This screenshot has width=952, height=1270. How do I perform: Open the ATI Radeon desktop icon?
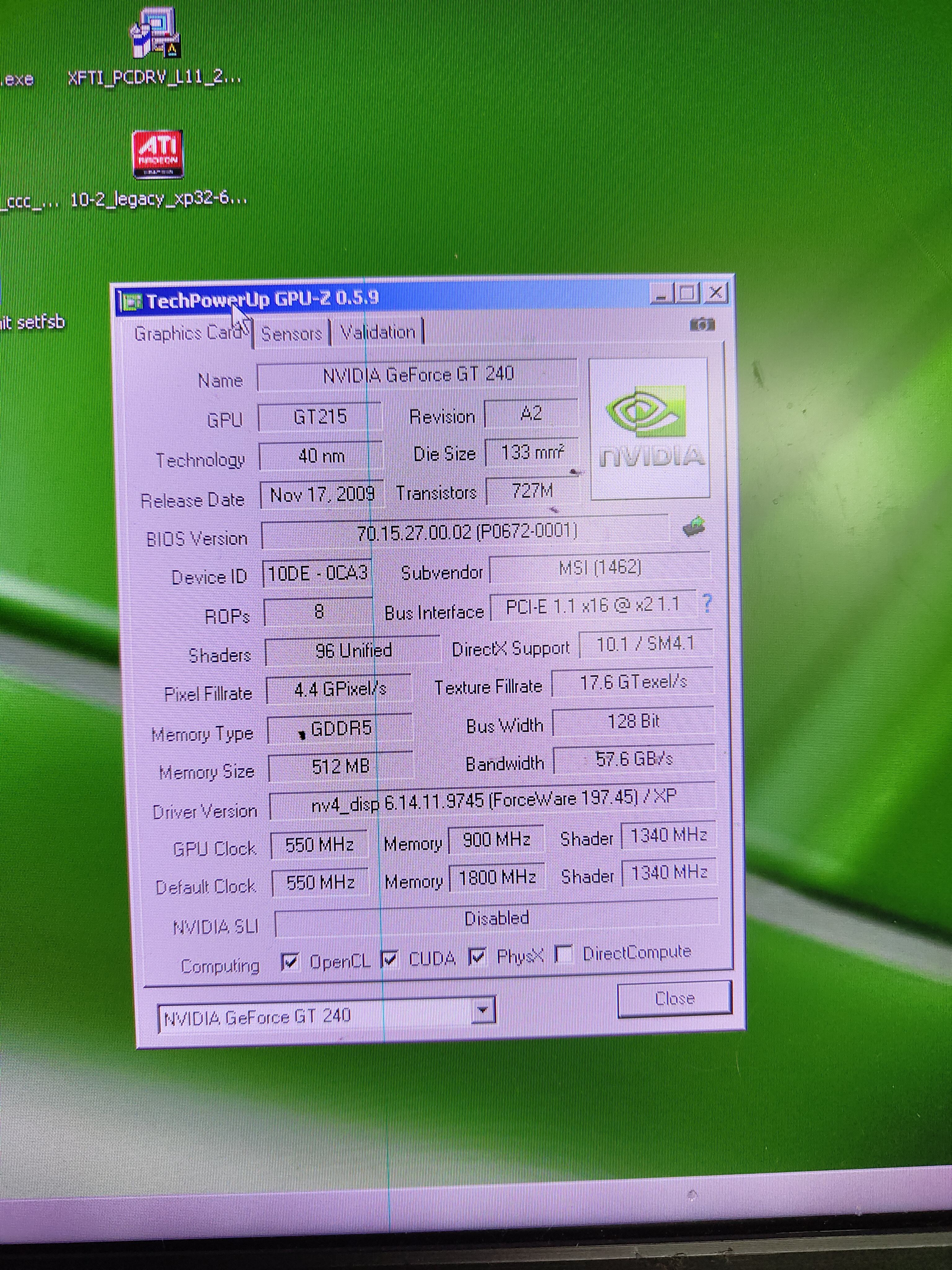point(158,154)
